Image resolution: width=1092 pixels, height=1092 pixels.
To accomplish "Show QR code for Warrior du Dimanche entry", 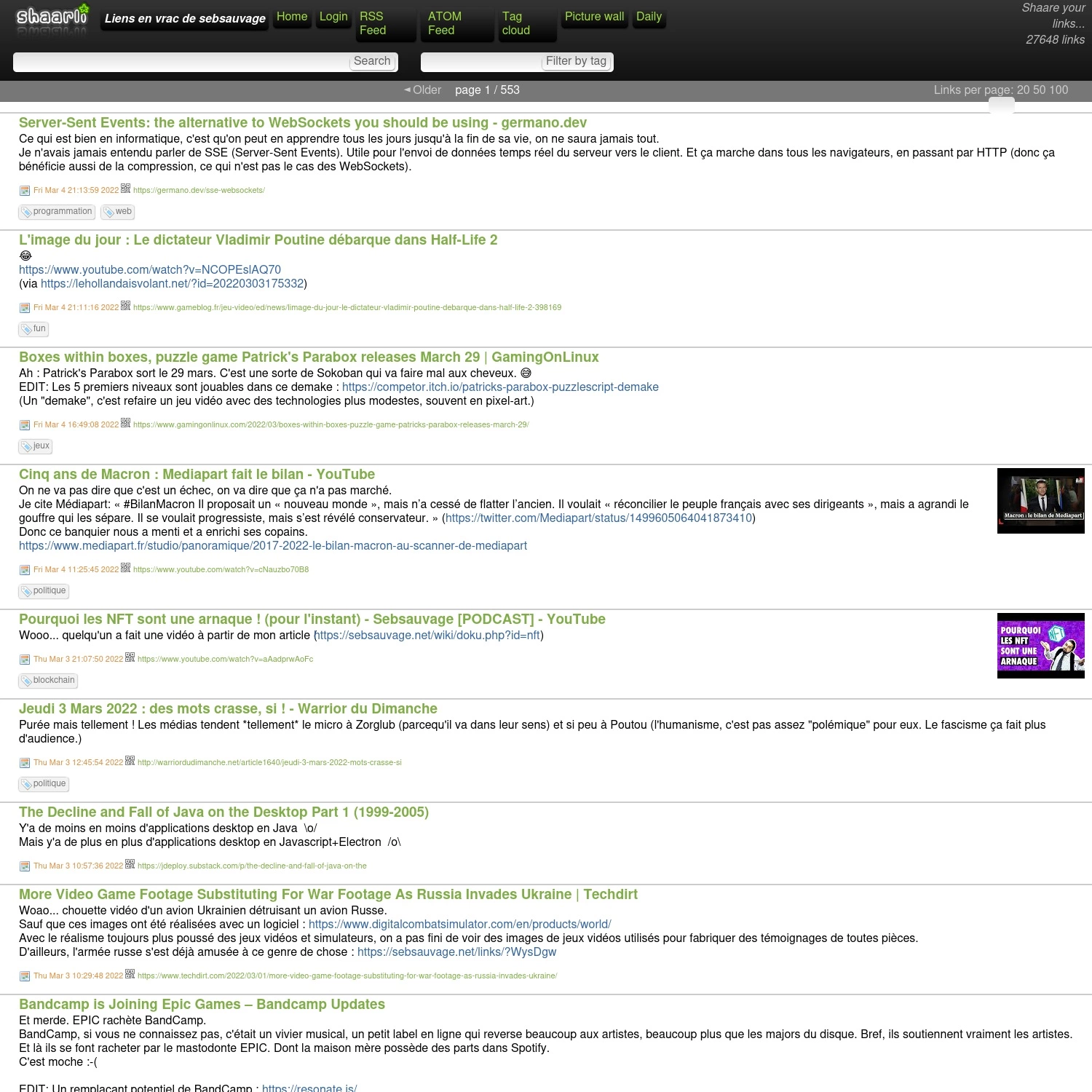I will [x=130, y=760].
